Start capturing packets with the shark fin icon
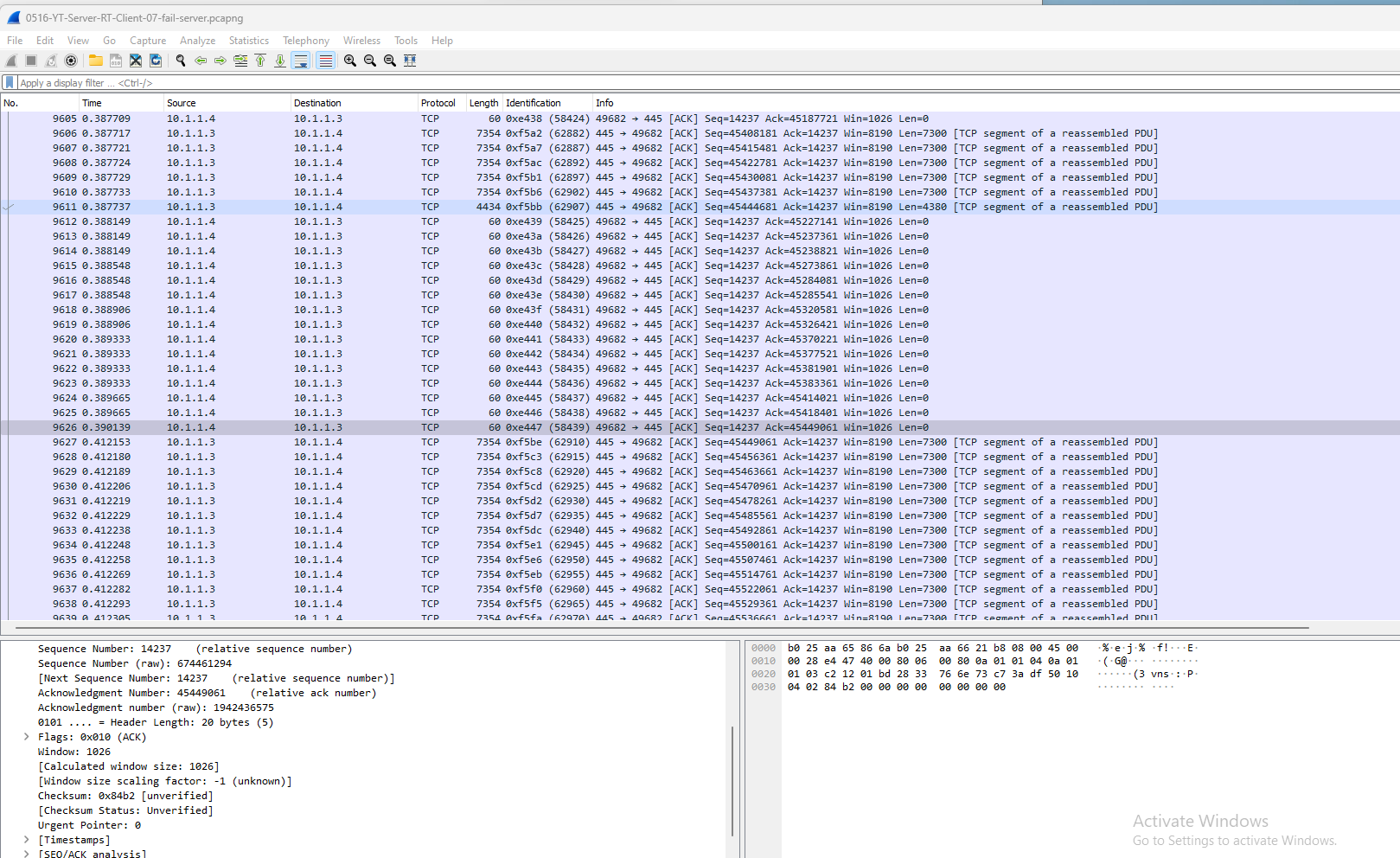This screenshot has height=858, width=1400. pos(11,61)
